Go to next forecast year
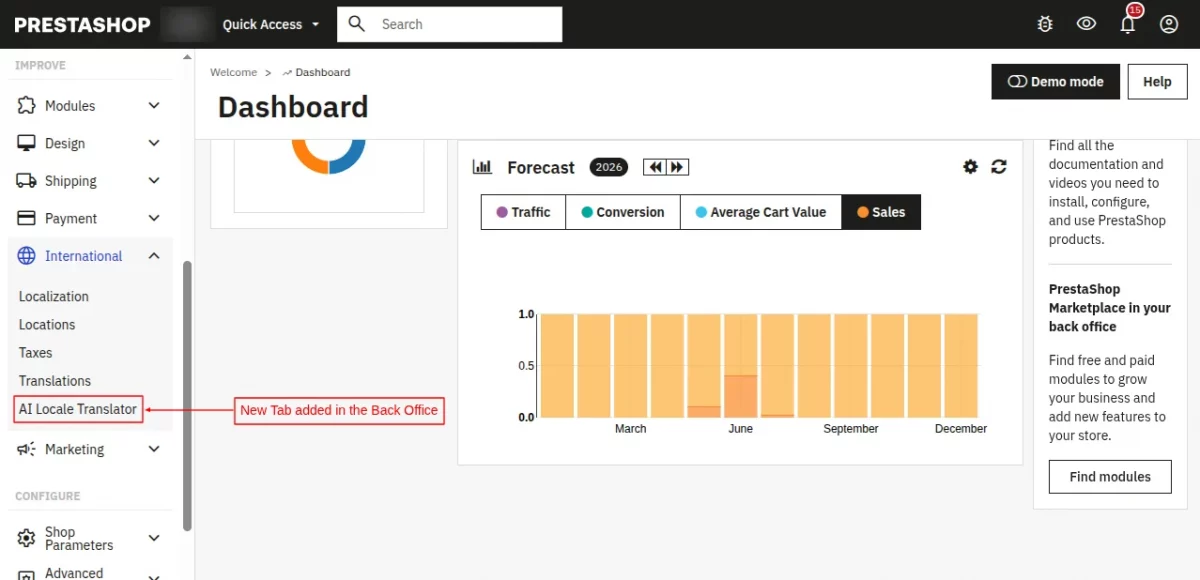The image size is (1200, 580). tap(678, 167)
